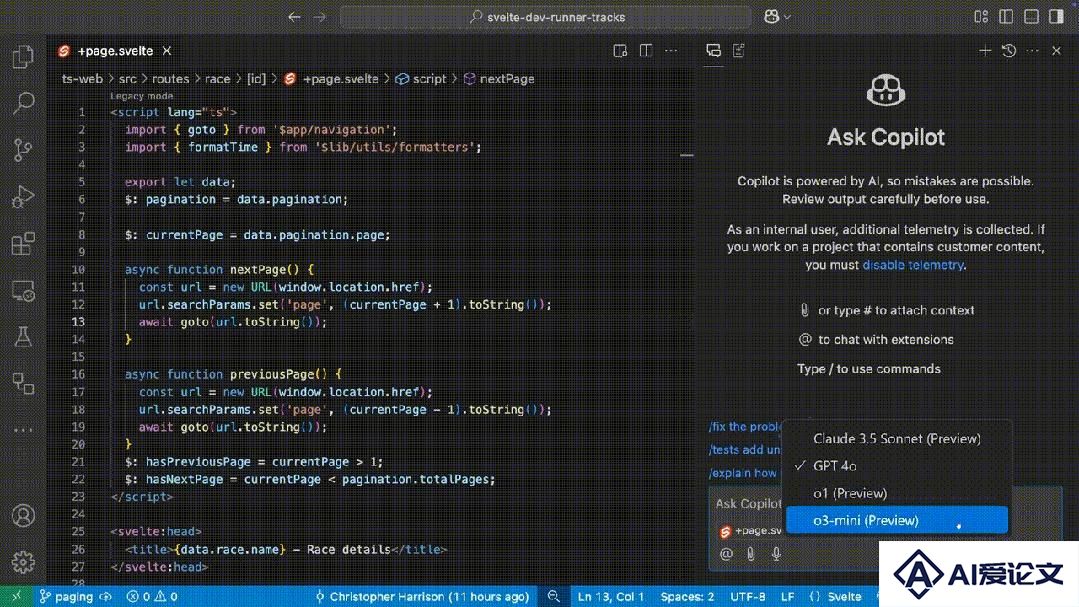Choose o3-mini (Preview) model

[897, 520]
